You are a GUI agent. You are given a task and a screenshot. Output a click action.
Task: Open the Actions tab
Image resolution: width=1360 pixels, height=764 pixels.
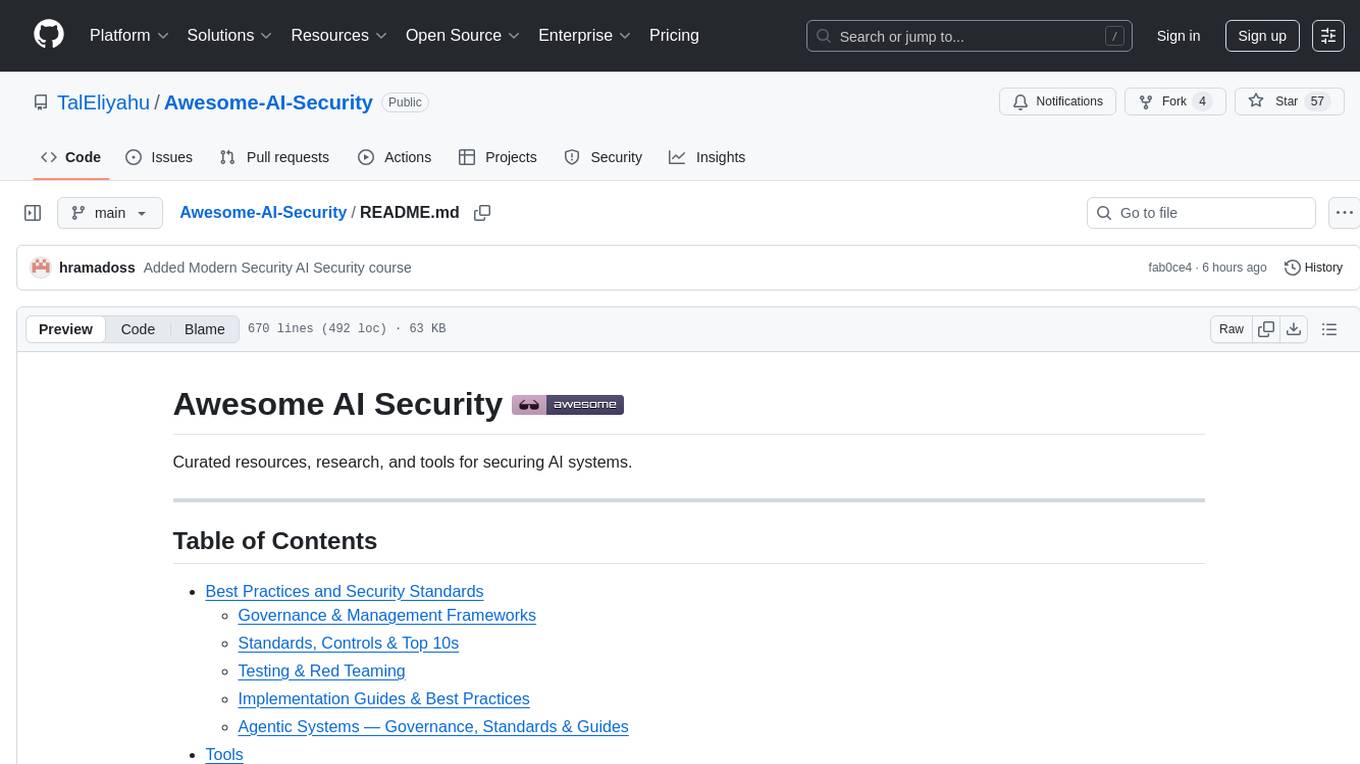pos(394,157)
